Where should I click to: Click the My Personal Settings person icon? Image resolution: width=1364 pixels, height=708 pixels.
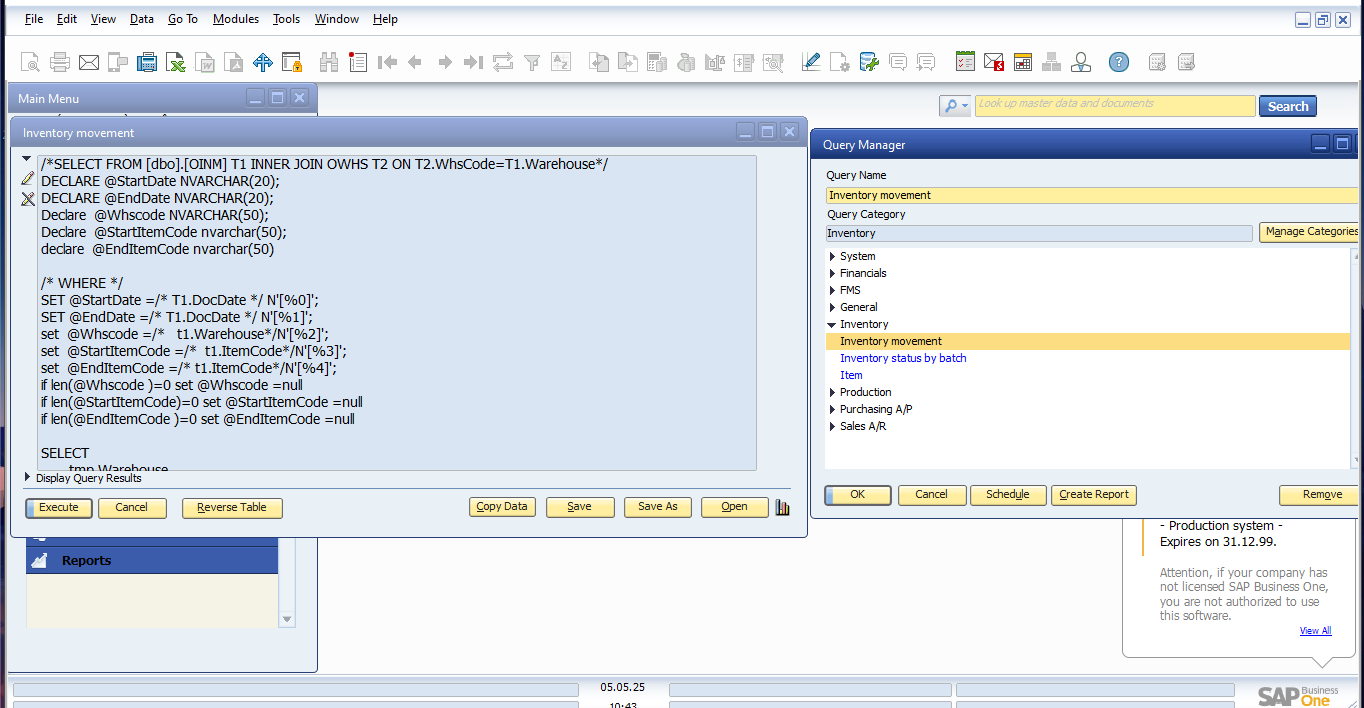click(1080, 62)
